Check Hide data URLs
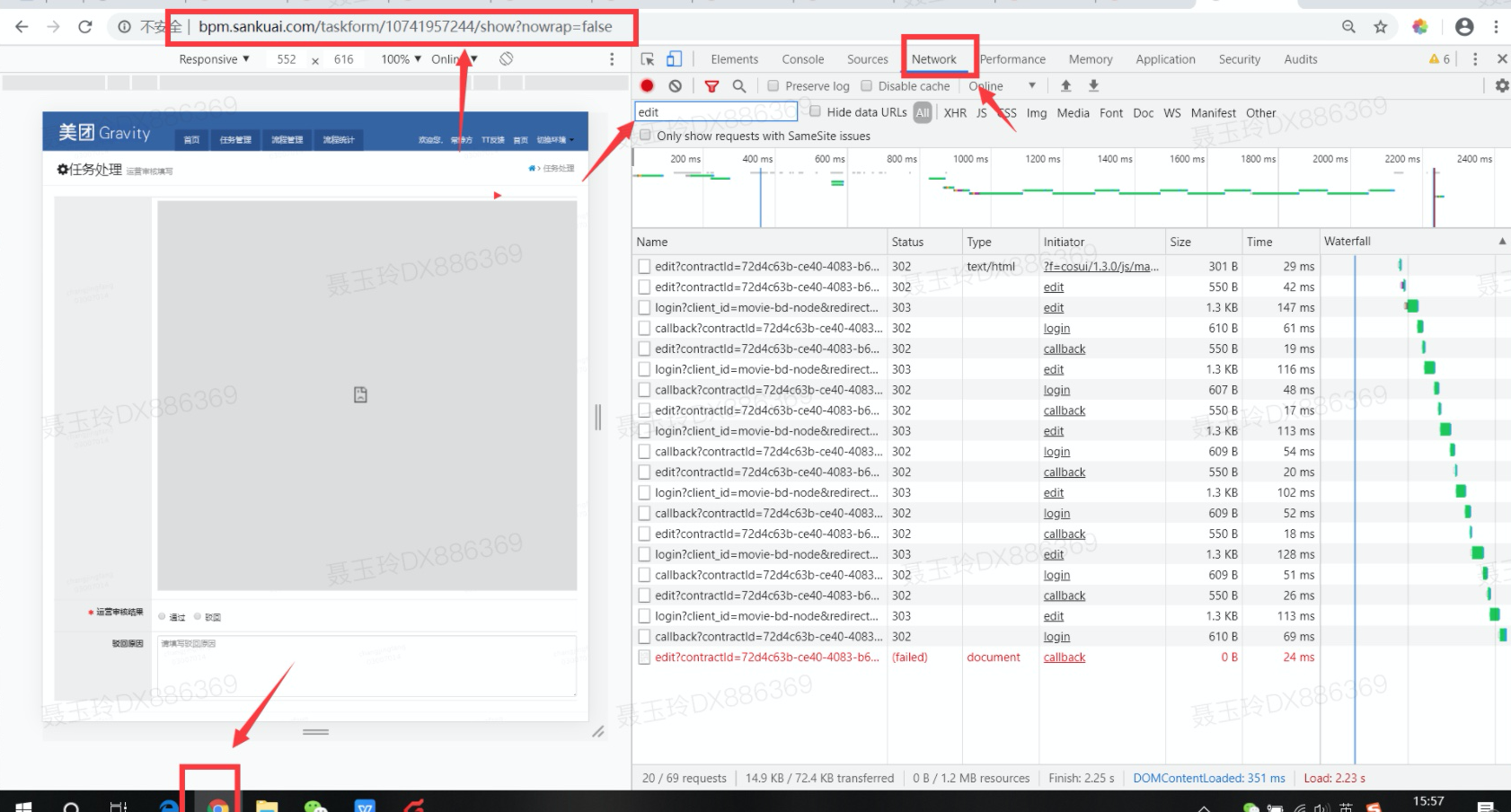Image resolution: width=1511 pixels, height=812 pixels. pyautogui.click(x=815, y=111)
